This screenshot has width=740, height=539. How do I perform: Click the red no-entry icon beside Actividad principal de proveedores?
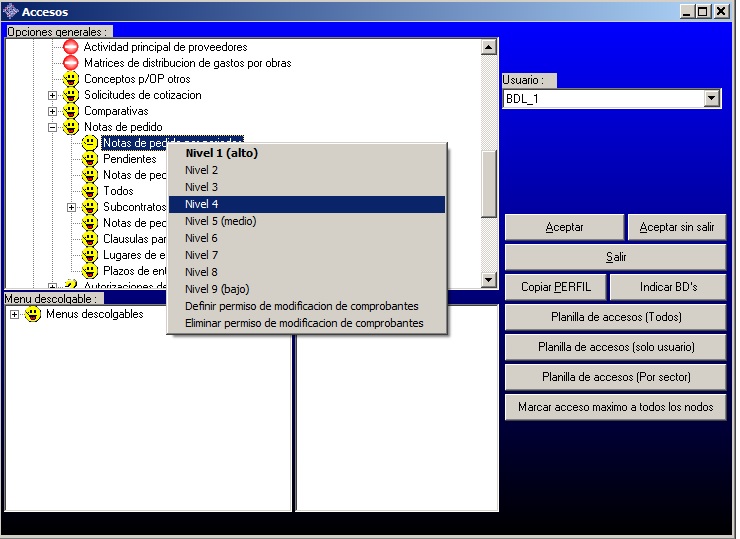(x=71, y=47)
